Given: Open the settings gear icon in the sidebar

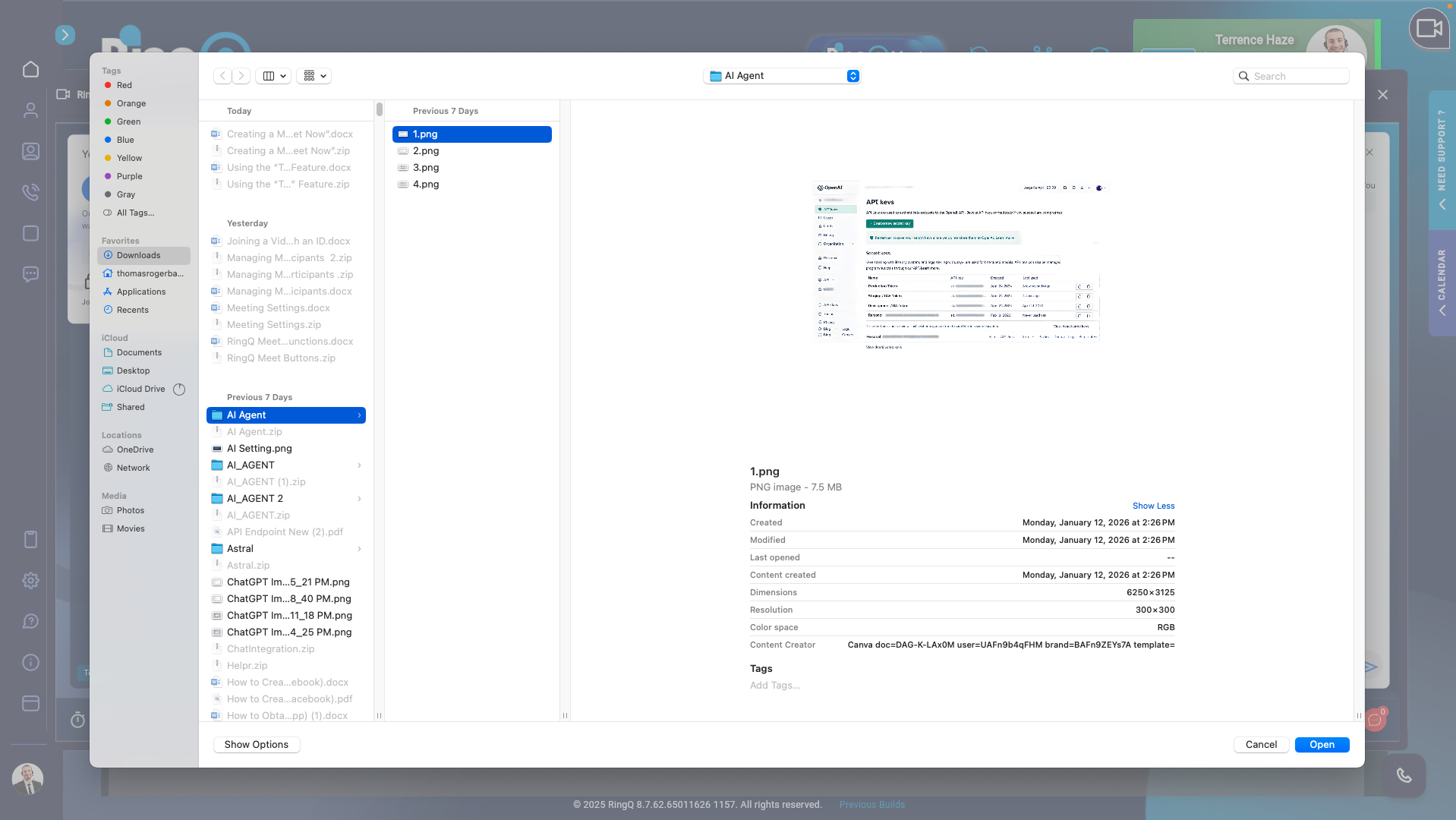Looking at the screenshot, I should pyautogui.click(x=30, y=580).
